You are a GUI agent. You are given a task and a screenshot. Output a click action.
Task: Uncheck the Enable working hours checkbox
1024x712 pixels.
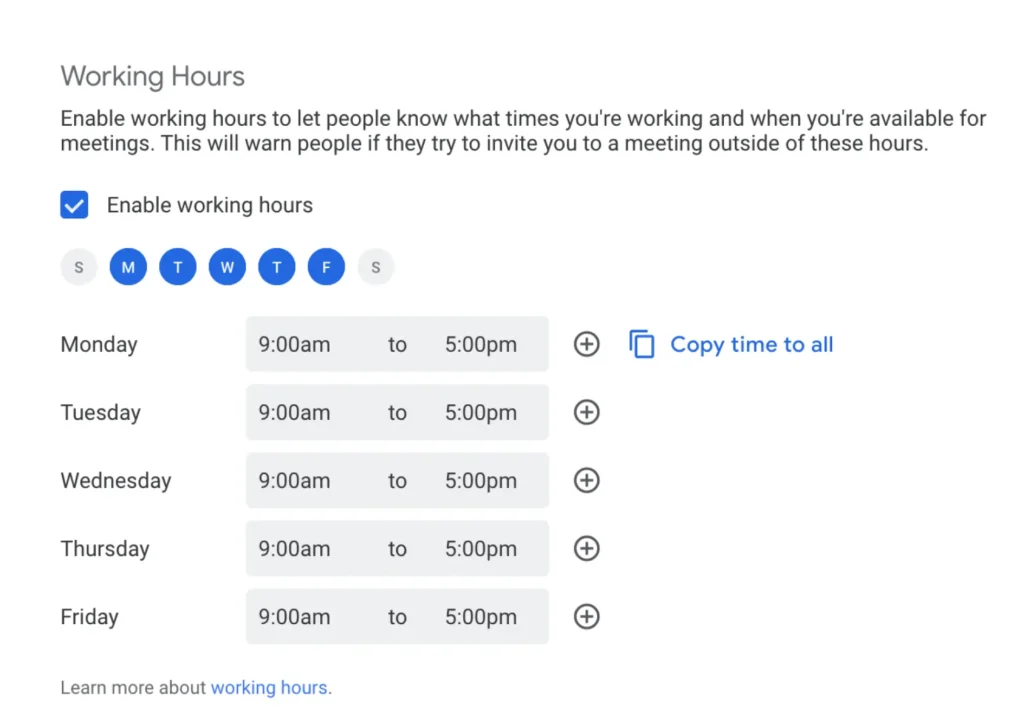click(x=74, y=204)
